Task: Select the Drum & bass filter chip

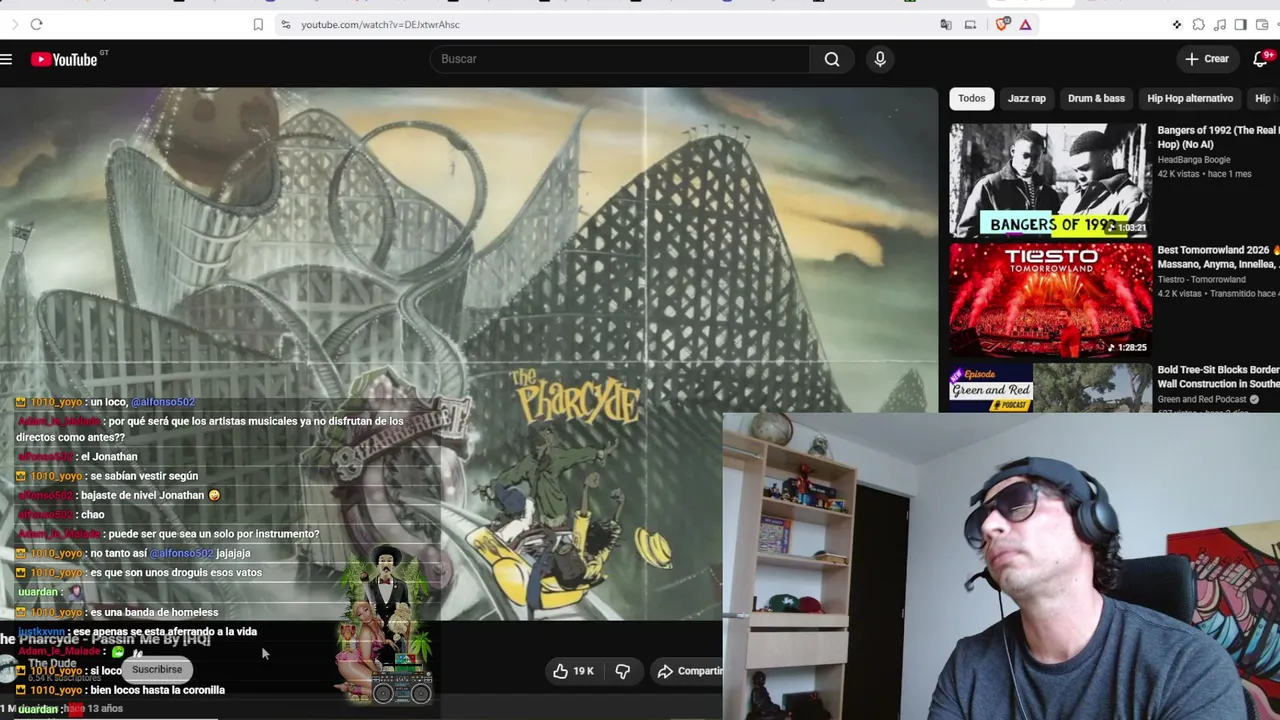Action: pos(1096,98)
